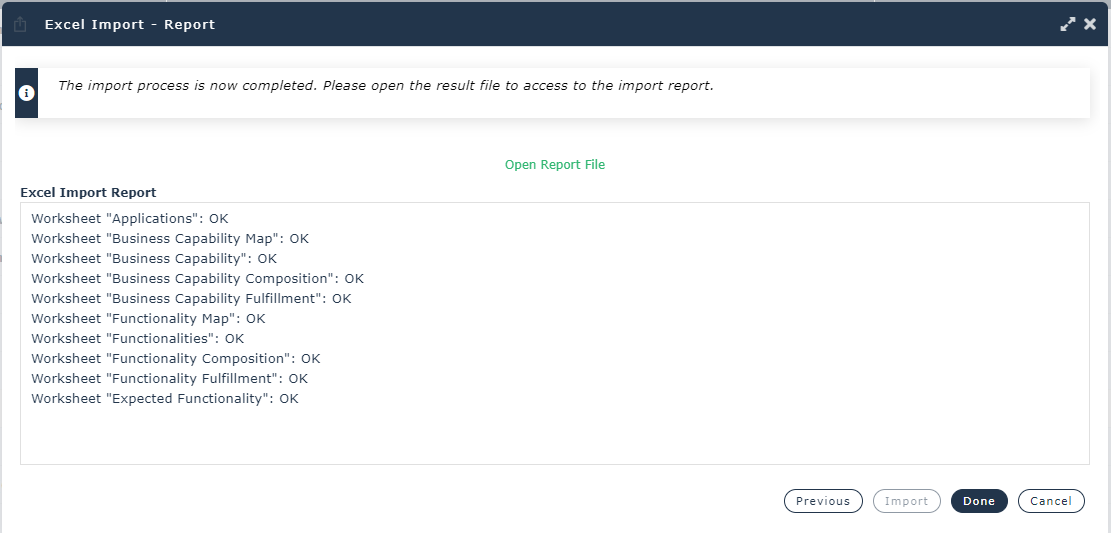Click the "Functionality Composition" report line
1111x533 pixels.
[176, 359]
